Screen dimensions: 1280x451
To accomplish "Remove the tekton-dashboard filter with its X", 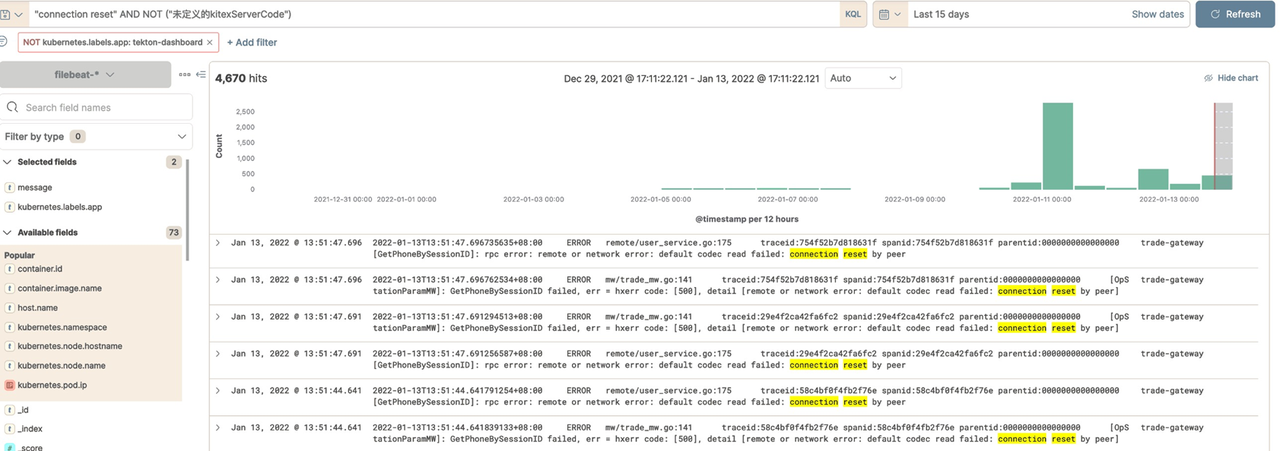I will pos(210,43).
